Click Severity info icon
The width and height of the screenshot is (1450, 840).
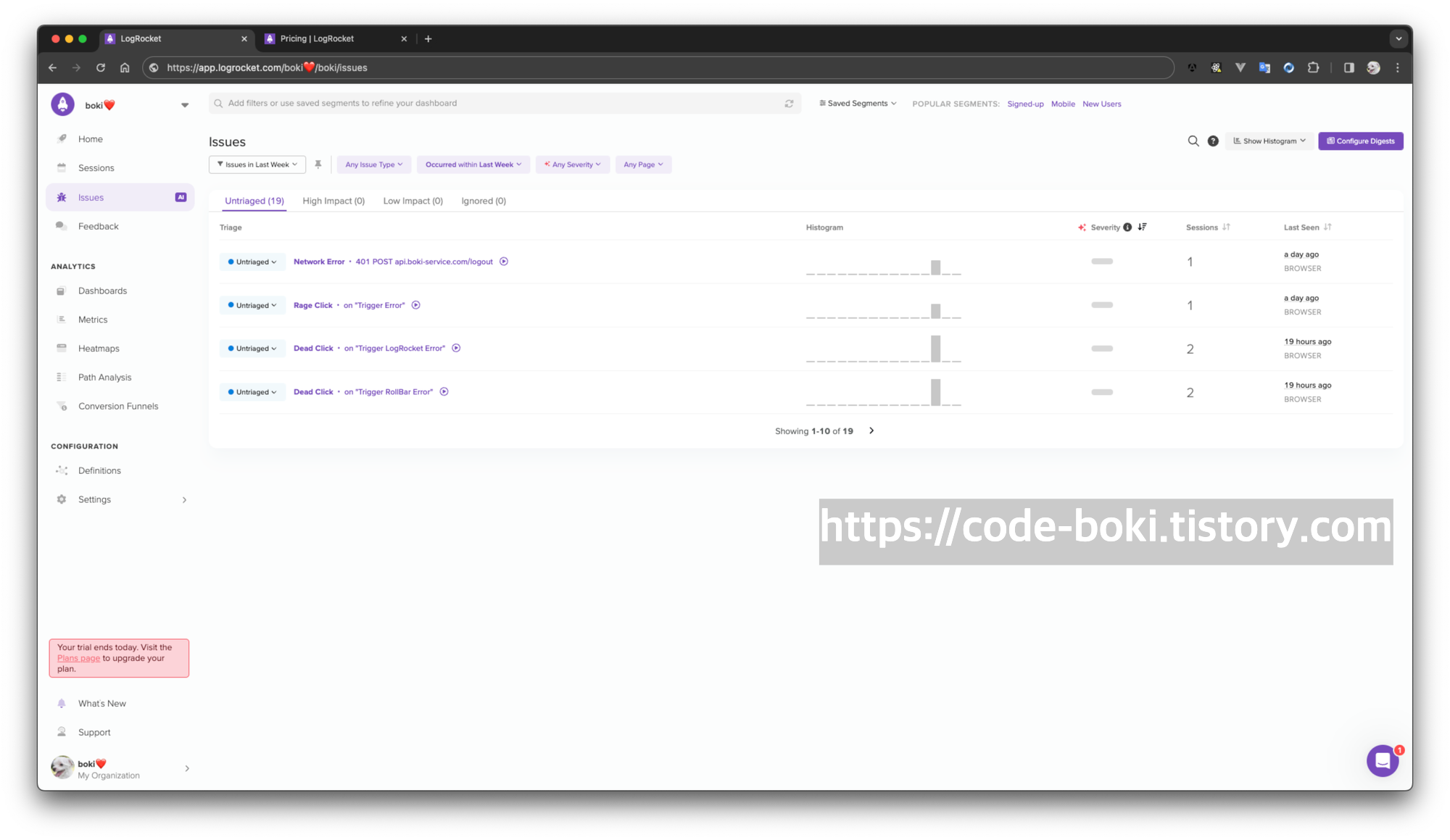(x=1127, y=228)
